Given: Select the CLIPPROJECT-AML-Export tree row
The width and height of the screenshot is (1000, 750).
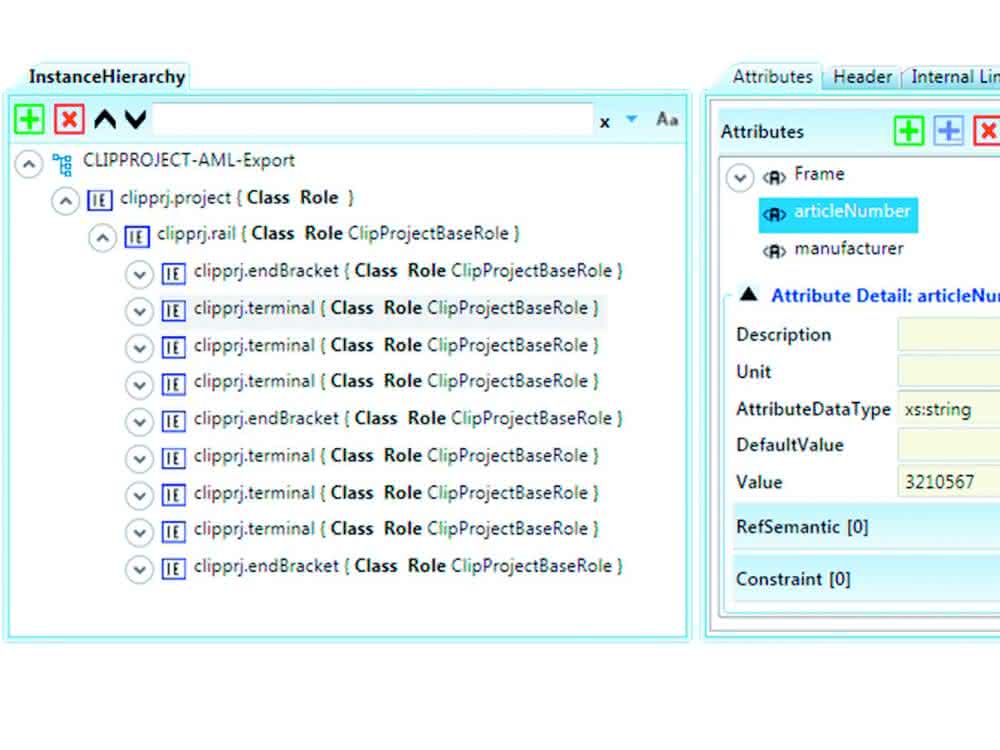Looking at the screenshot, I should click(x=189, y=160).
